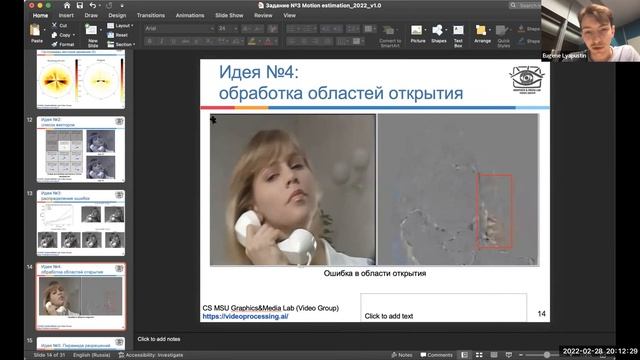This screenshot has width=640, height=360.
Task: Click 'Click to add text' placeholder
Action: pos(443,307)
